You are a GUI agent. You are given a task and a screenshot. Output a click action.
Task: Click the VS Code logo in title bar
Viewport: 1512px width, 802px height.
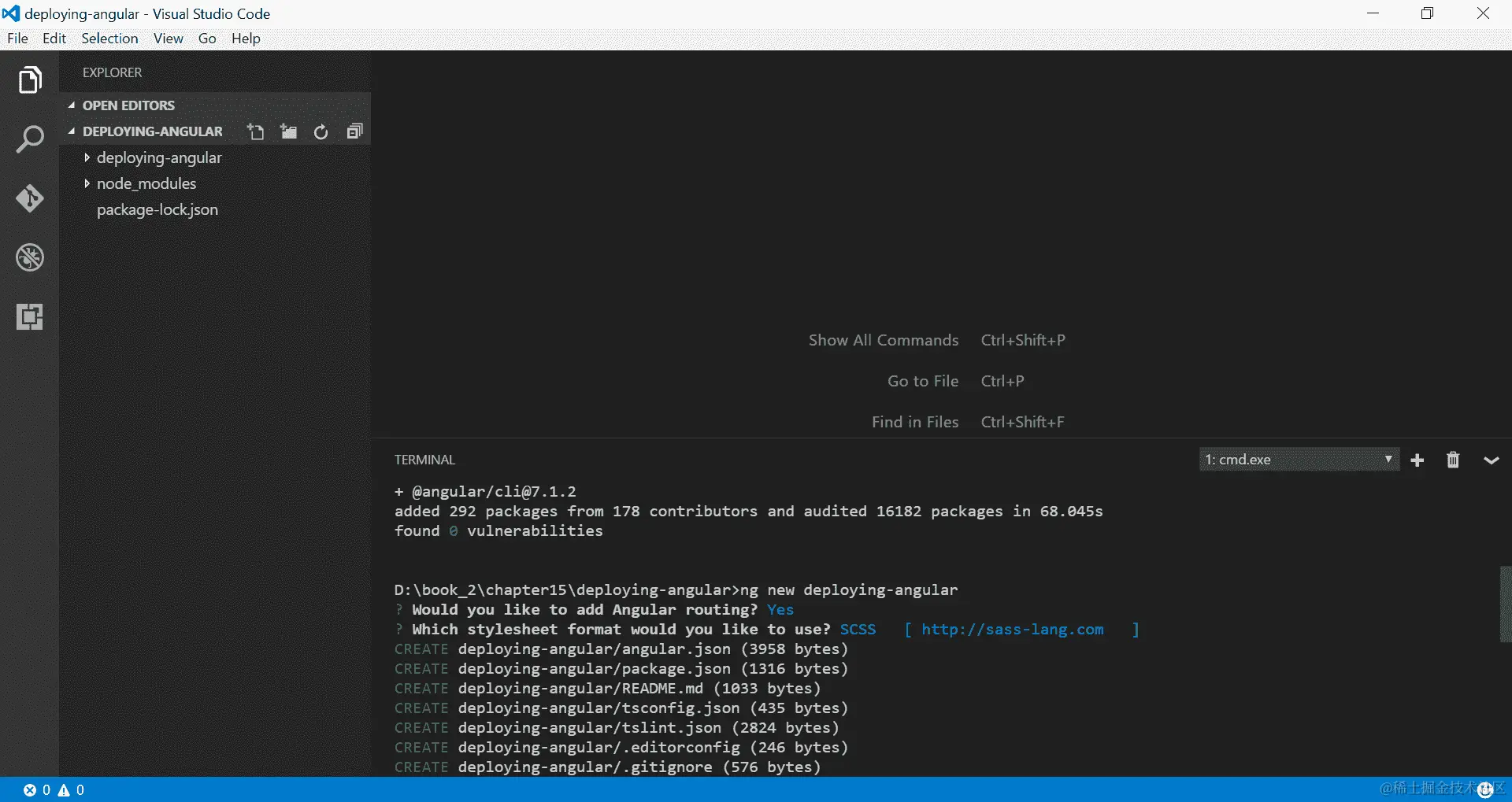coord(11,13)
